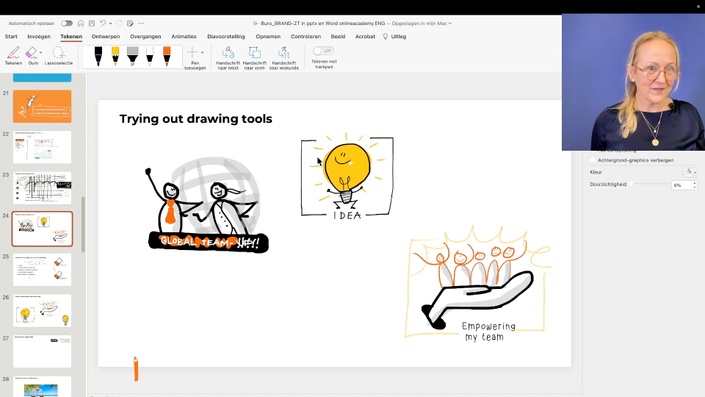Open the more options ellipsis

(x=141, y=23)
